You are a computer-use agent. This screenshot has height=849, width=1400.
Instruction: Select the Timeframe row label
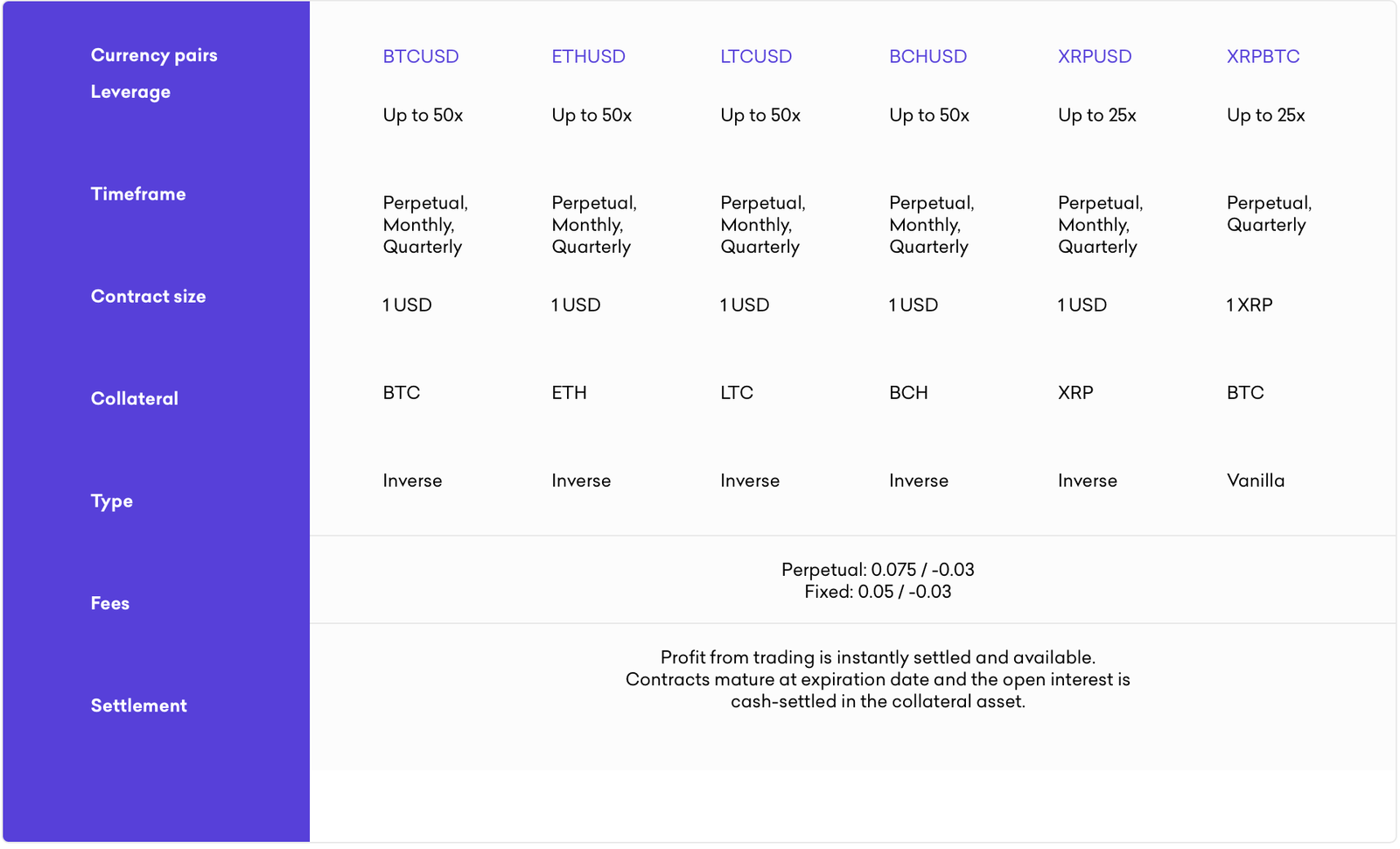[x=138, y=194]
